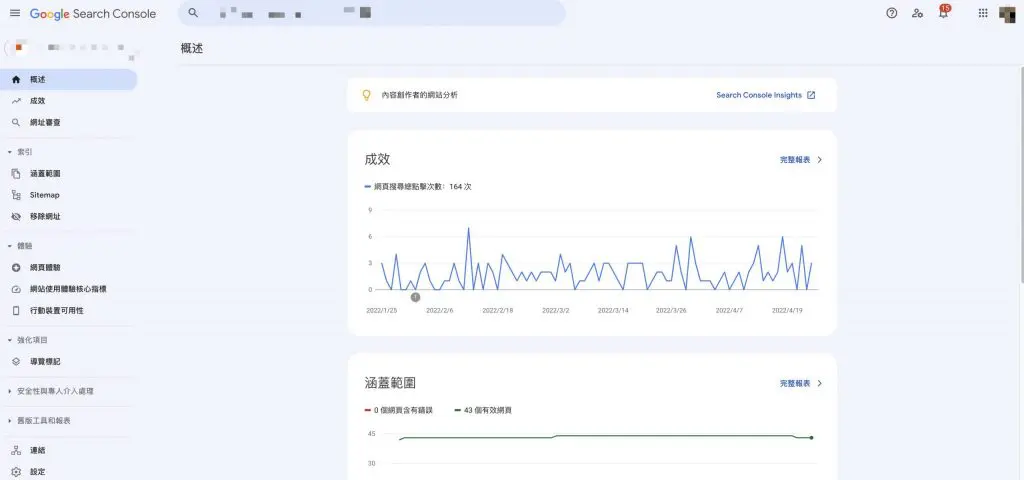
Task: Open 導覽標記 breadcrumbs report
Action: point(69,362)
